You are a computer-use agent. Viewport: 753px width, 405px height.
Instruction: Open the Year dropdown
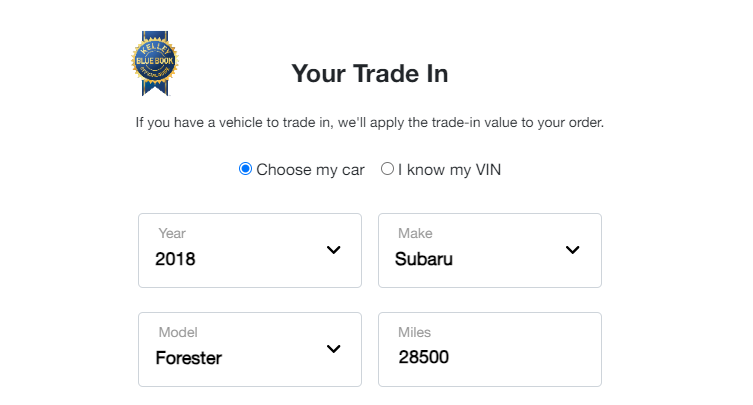click(x=250, y=250)
